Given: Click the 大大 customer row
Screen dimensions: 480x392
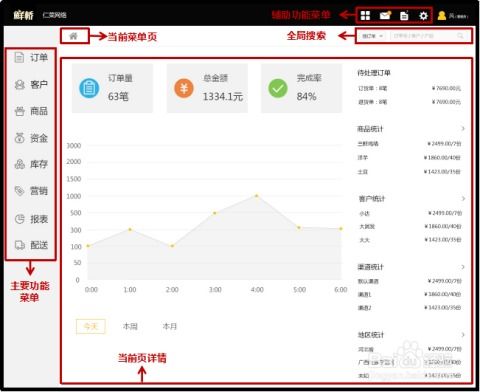Looking at the screenshot, I should click(409, 240).
